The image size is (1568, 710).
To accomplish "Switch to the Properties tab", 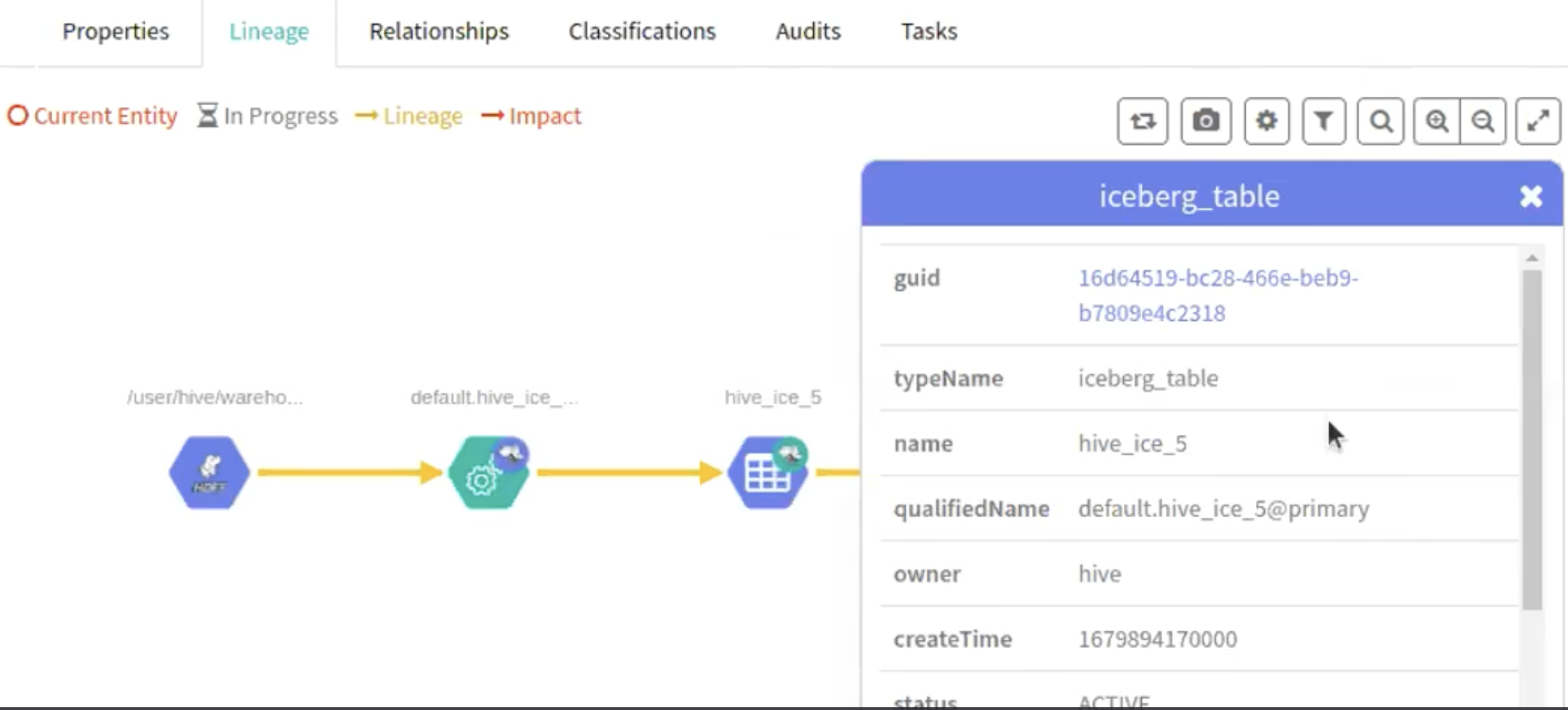I will (x=116, y=31).
